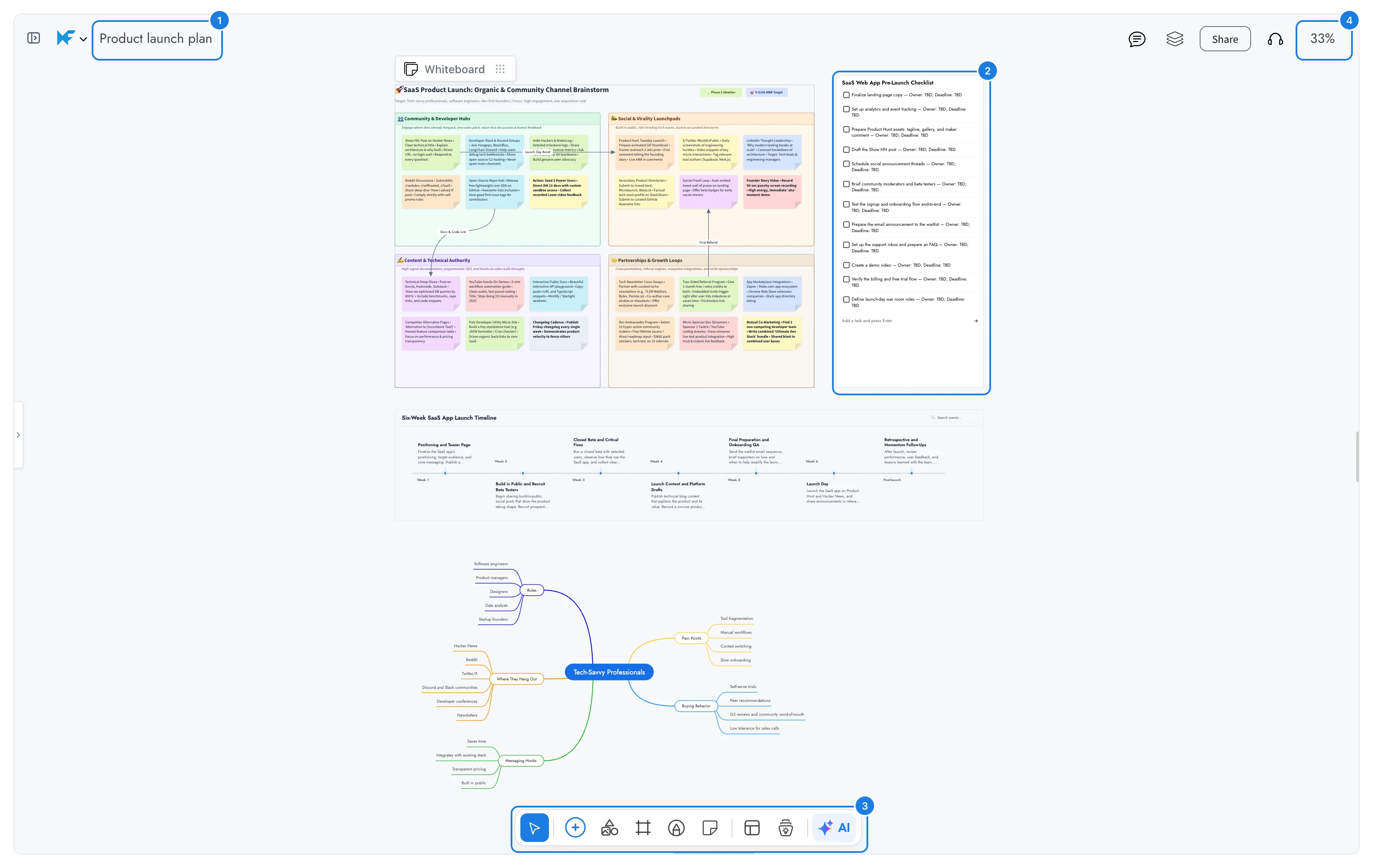Open the app logo dropdown menu

72,38
